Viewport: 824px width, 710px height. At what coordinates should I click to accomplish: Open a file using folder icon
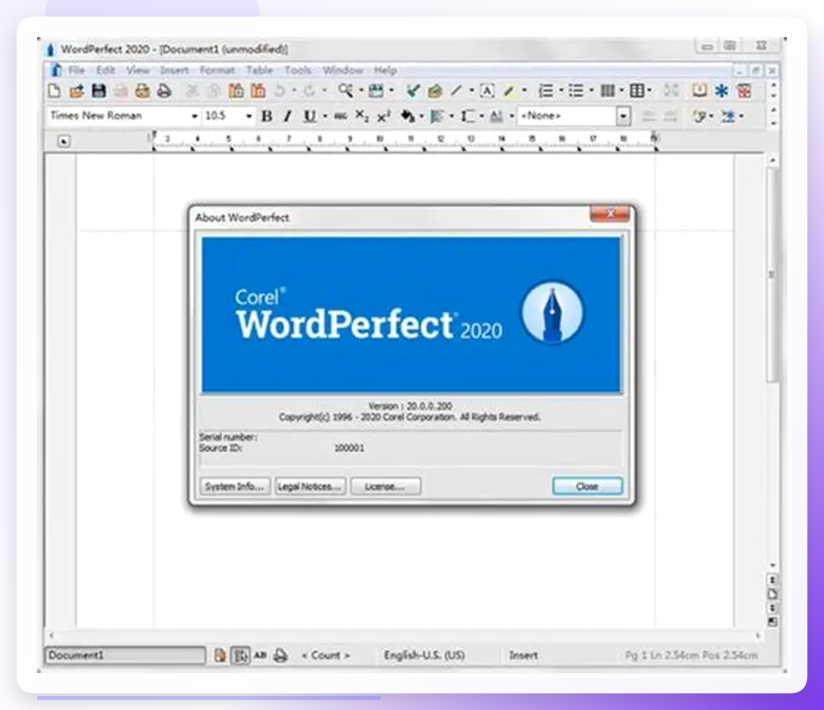click(77, 91)
